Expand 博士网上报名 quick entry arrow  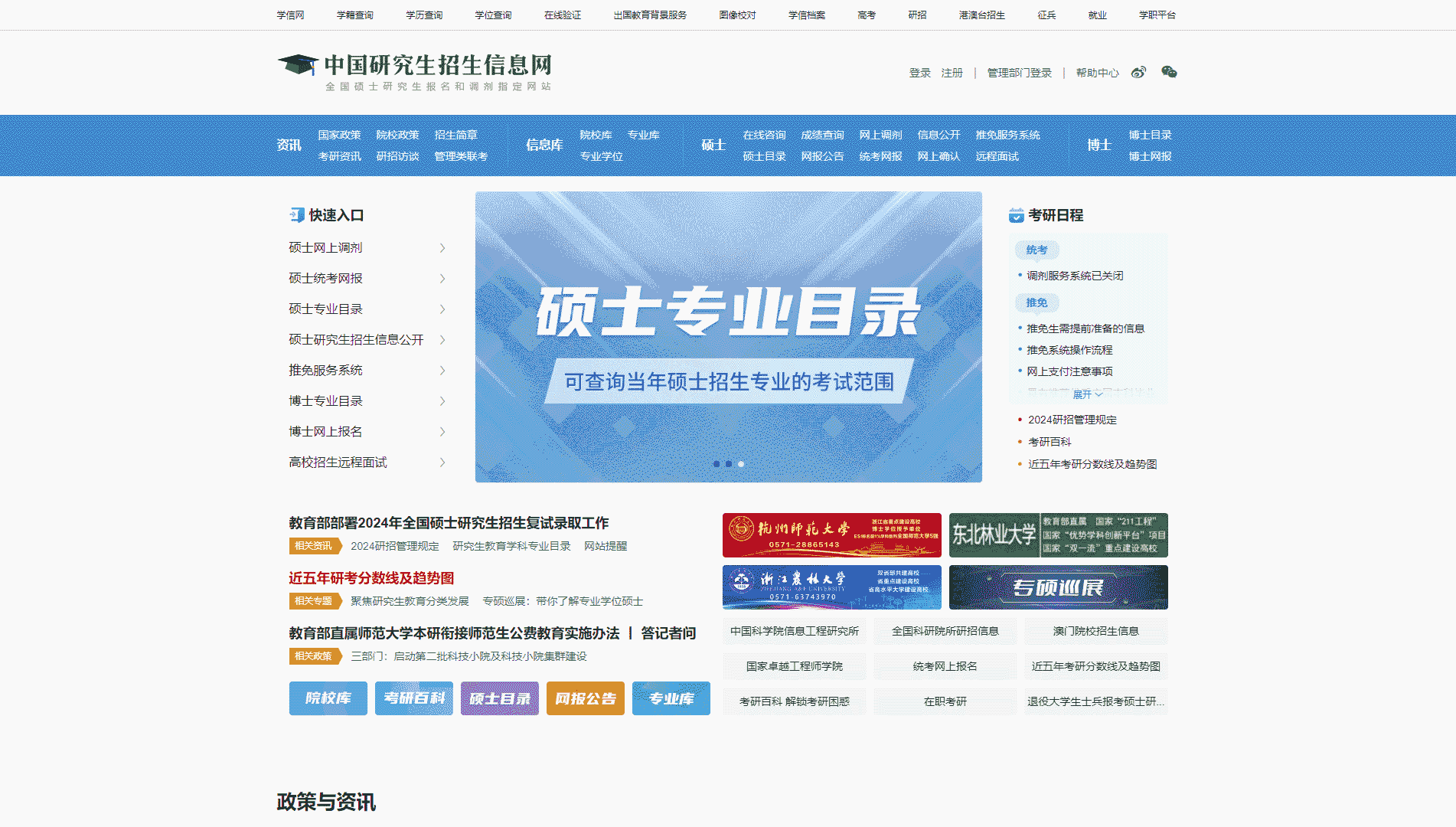pos(442,432)
